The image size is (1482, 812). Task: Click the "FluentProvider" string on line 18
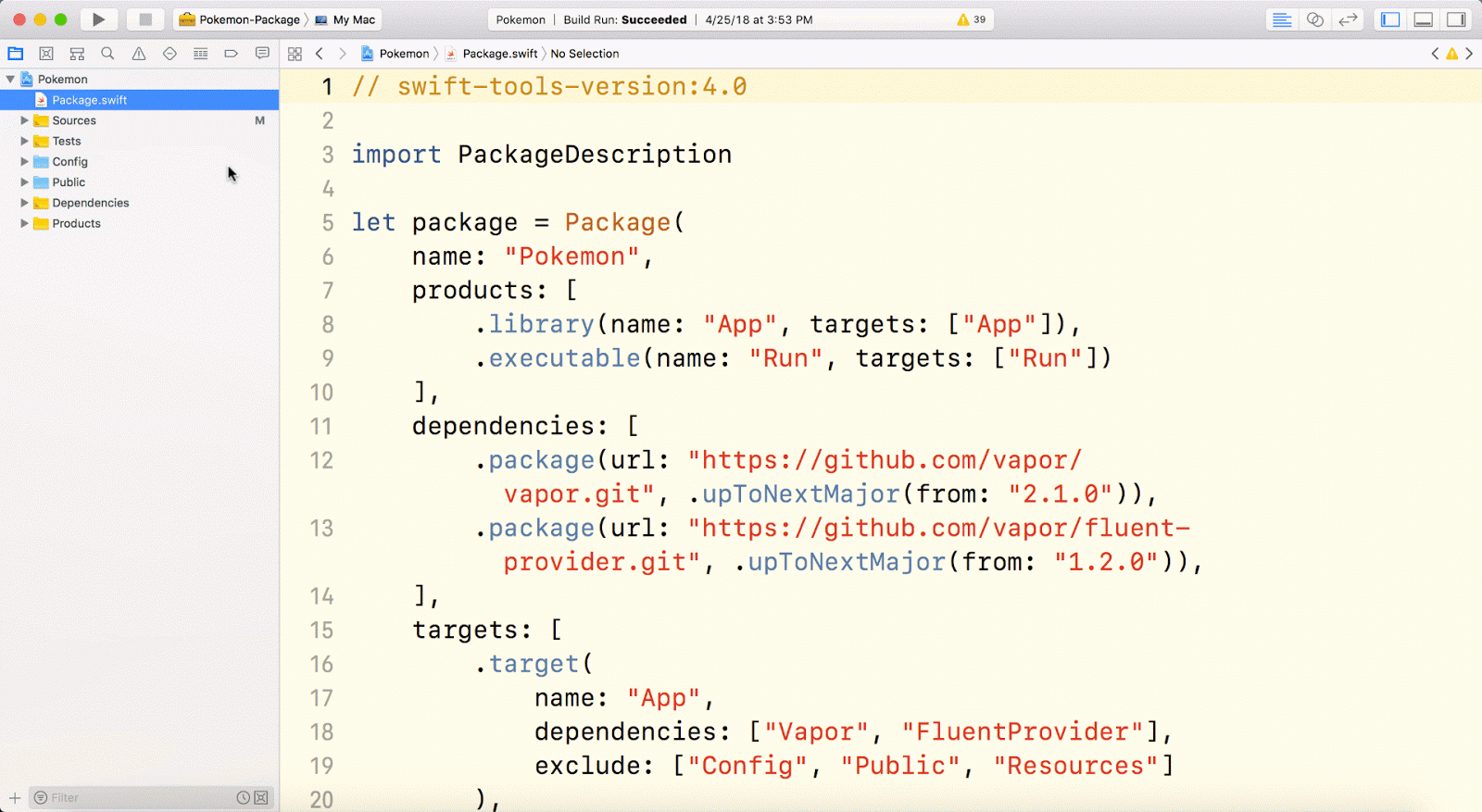click(1024, 731)
